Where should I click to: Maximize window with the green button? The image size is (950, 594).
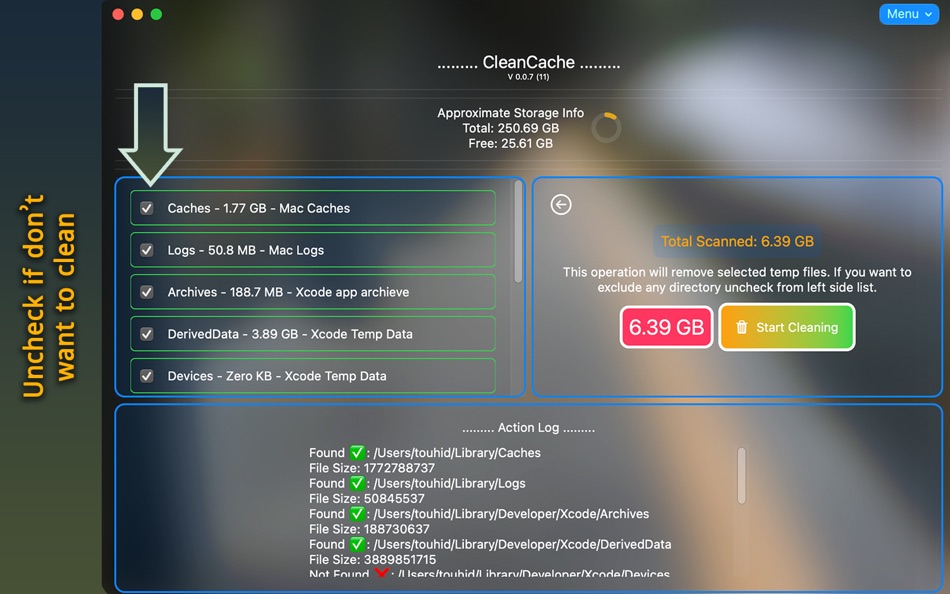(x=156, y=14)
